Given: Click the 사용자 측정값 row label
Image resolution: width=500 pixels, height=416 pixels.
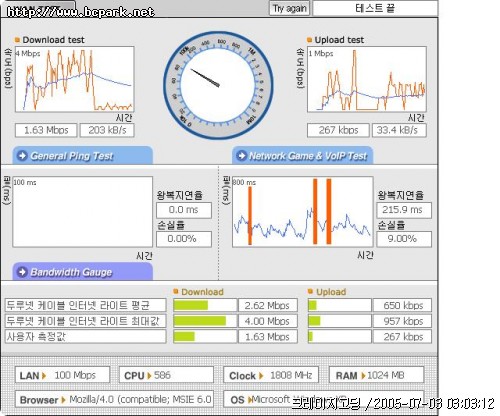Looking at the screenshot, I should tap(85, 337).
